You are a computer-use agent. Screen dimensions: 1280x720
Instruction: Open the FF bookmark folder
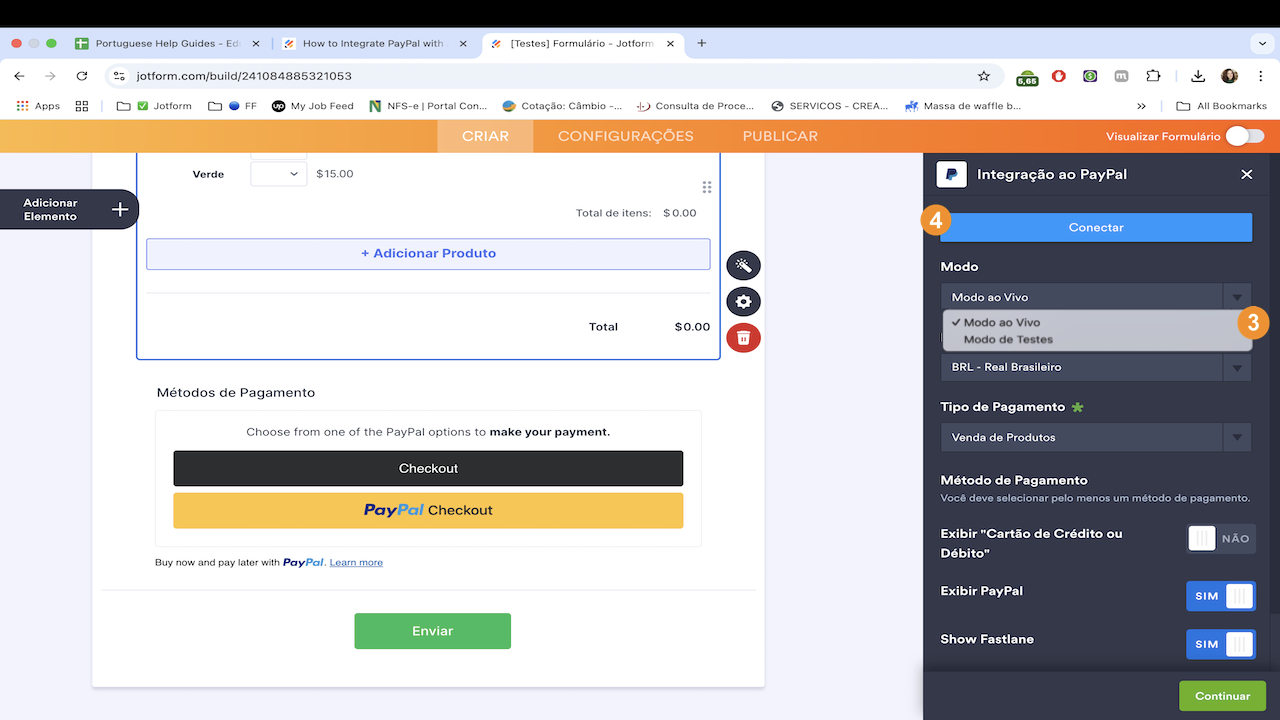[232, 106]
